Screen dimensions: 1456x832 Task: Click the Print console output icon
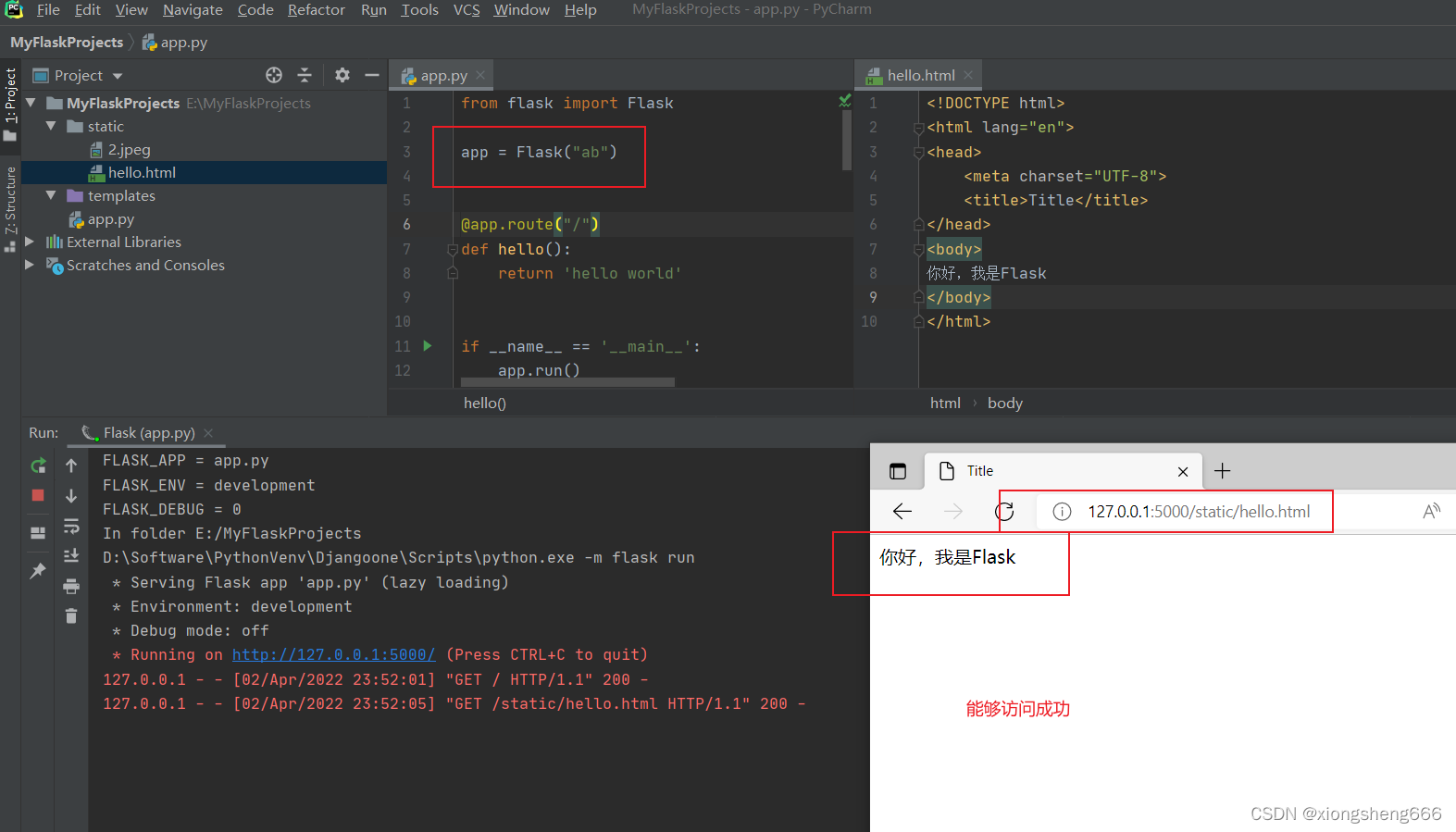pos(71,586)
